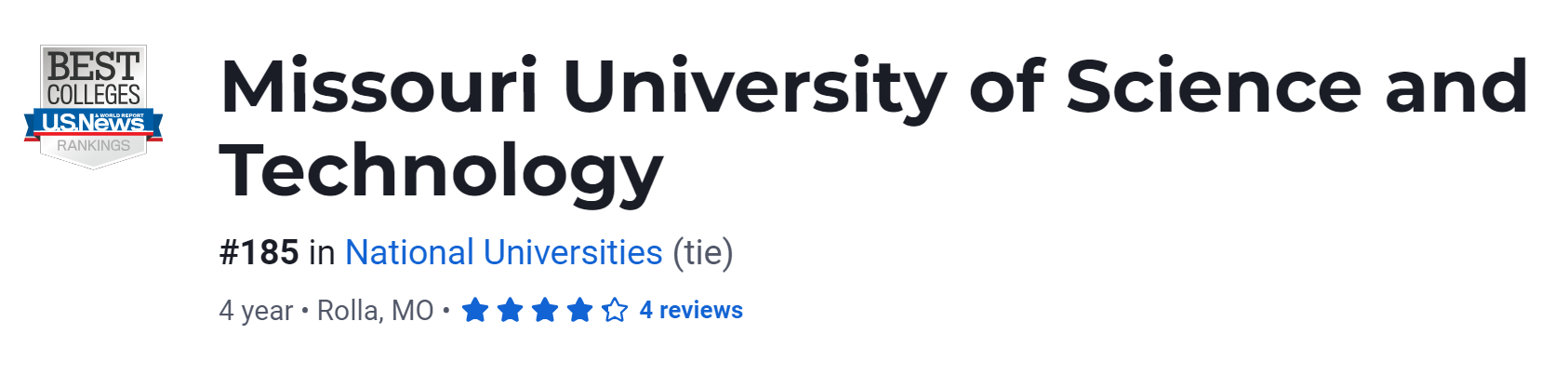Screen dimensions: 1568x375
Task: Click the Missouri University of Science heading line
Action: pyautogui.click(x=872, y=87)
